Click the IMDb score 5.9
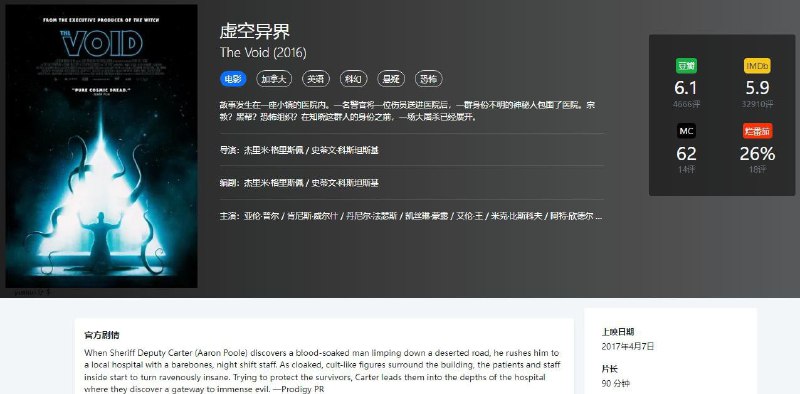 [x=757, y=88]
